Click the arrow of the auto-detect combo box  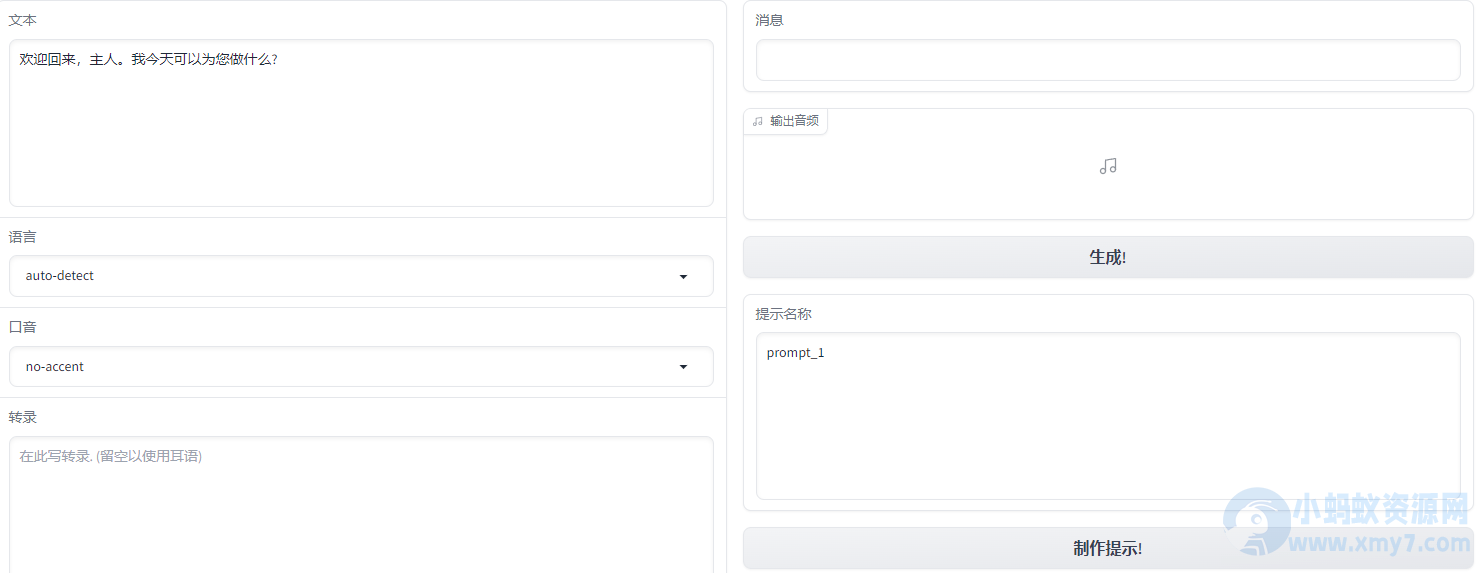[683, 276]
